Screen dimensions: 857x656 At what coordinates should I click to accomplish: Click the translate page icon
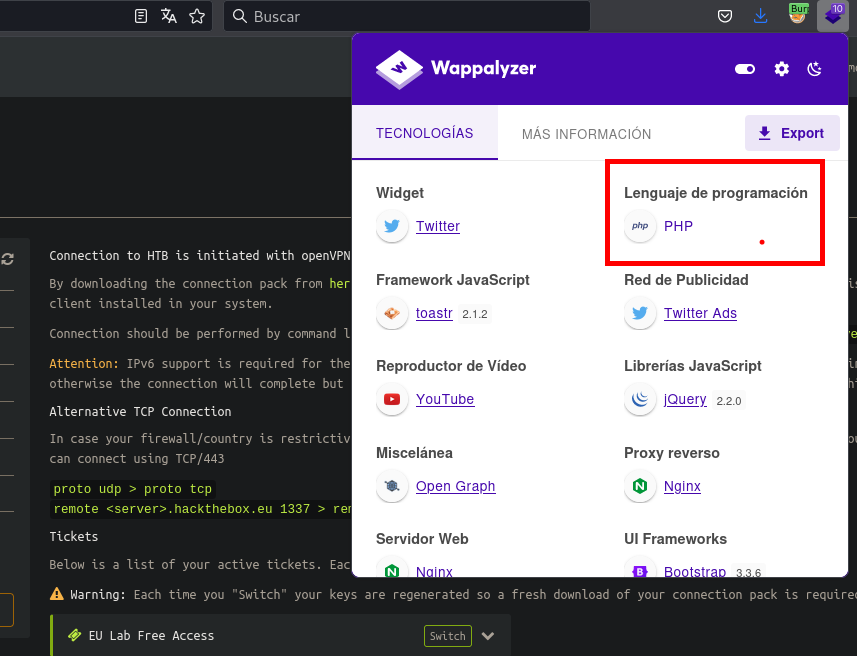pos(169,16)
